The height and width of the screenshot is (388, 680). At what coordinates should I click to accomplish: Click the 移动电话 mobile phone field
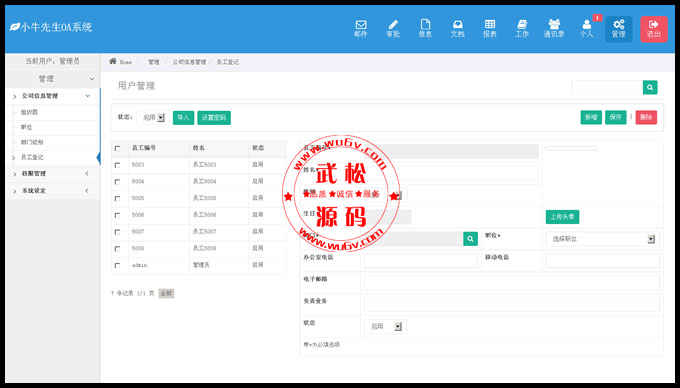(x=602, y=261)
